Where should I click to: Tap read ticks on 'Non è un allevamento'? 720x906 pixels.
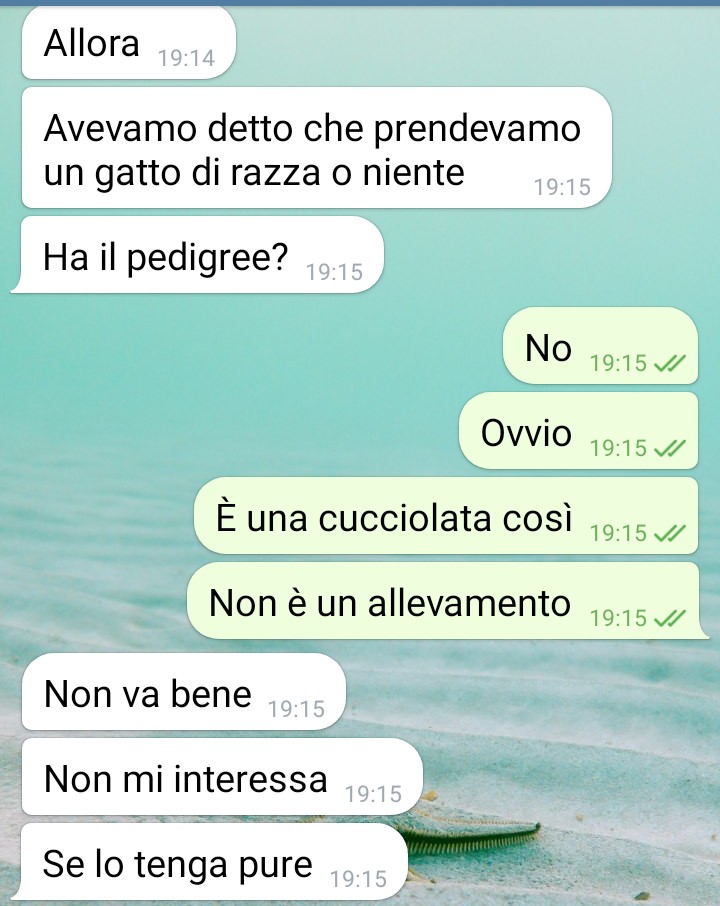670,618
